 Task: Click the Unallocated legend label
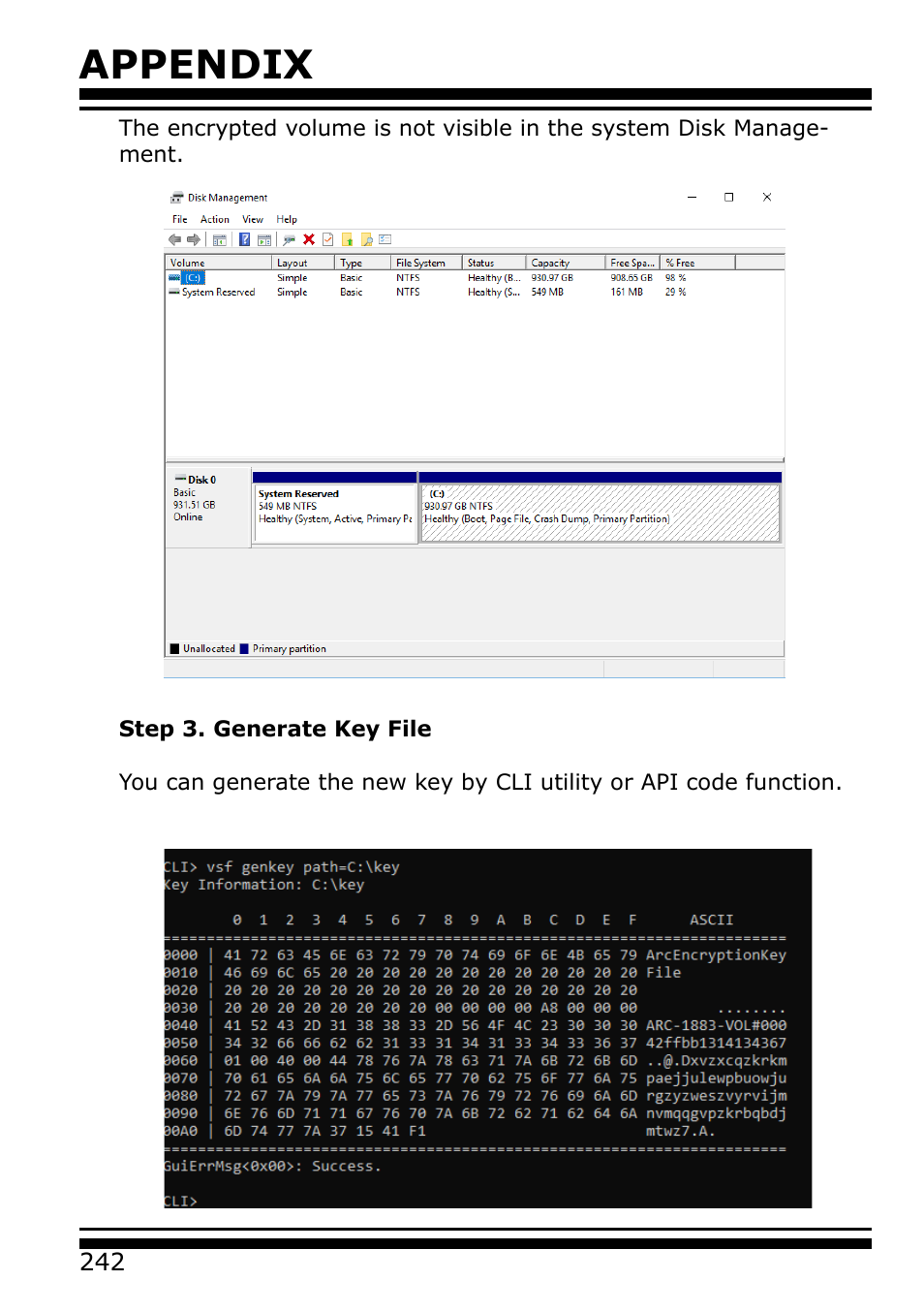209,649
